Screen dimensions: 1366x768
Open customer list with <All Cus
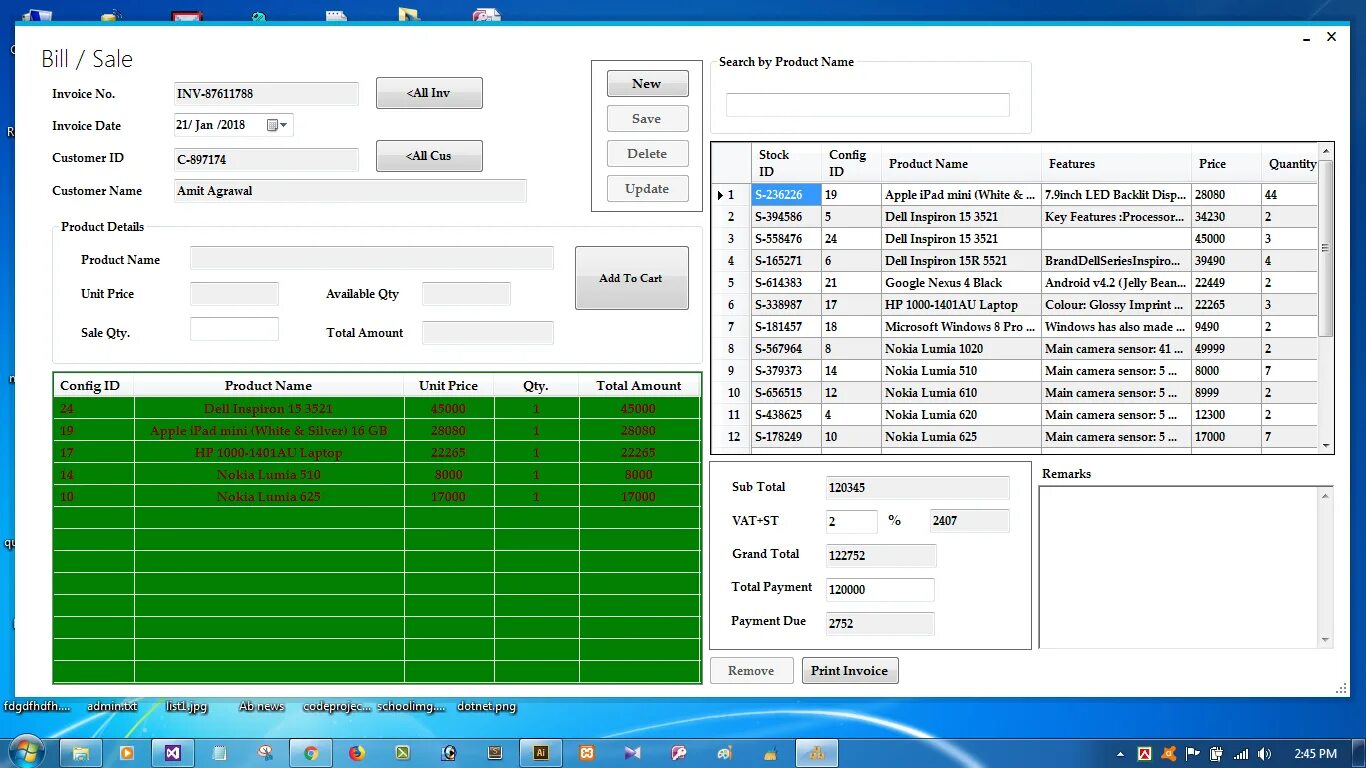(x=429, y=156)
